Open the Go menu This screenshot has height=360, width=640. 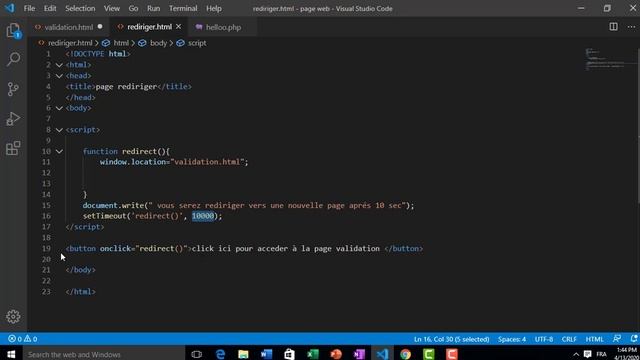[x=133, y=8]
